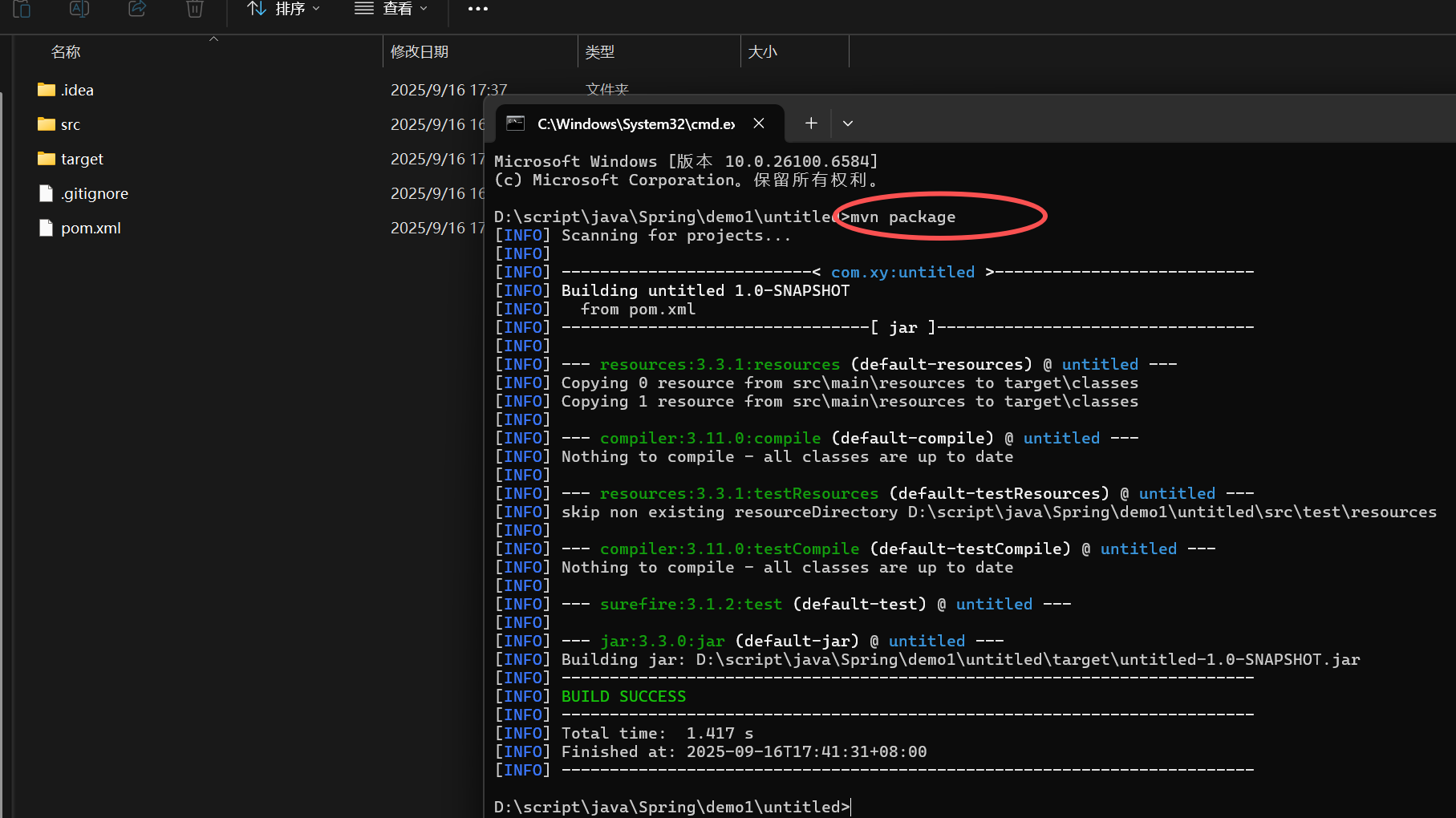The height and width of the screenshot is (818, 1456).
Task: Select the src folder
Action: [71, 124]
